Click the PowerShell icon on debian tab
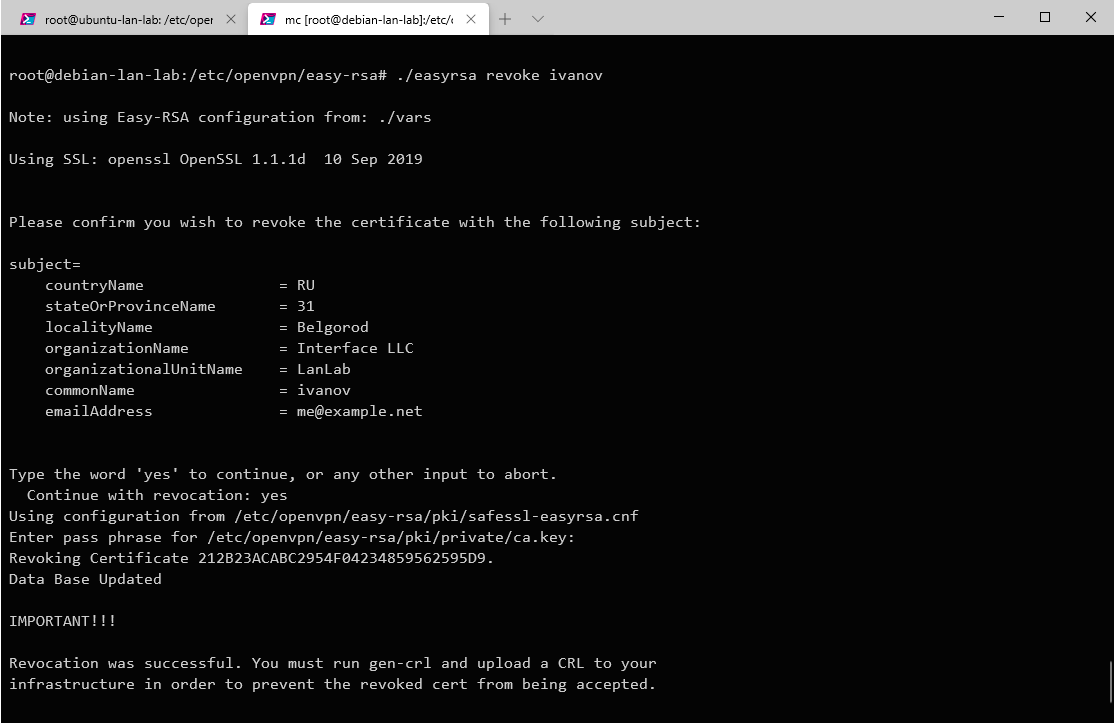Viewport: 1114px width, 724px height. [268, 19]
